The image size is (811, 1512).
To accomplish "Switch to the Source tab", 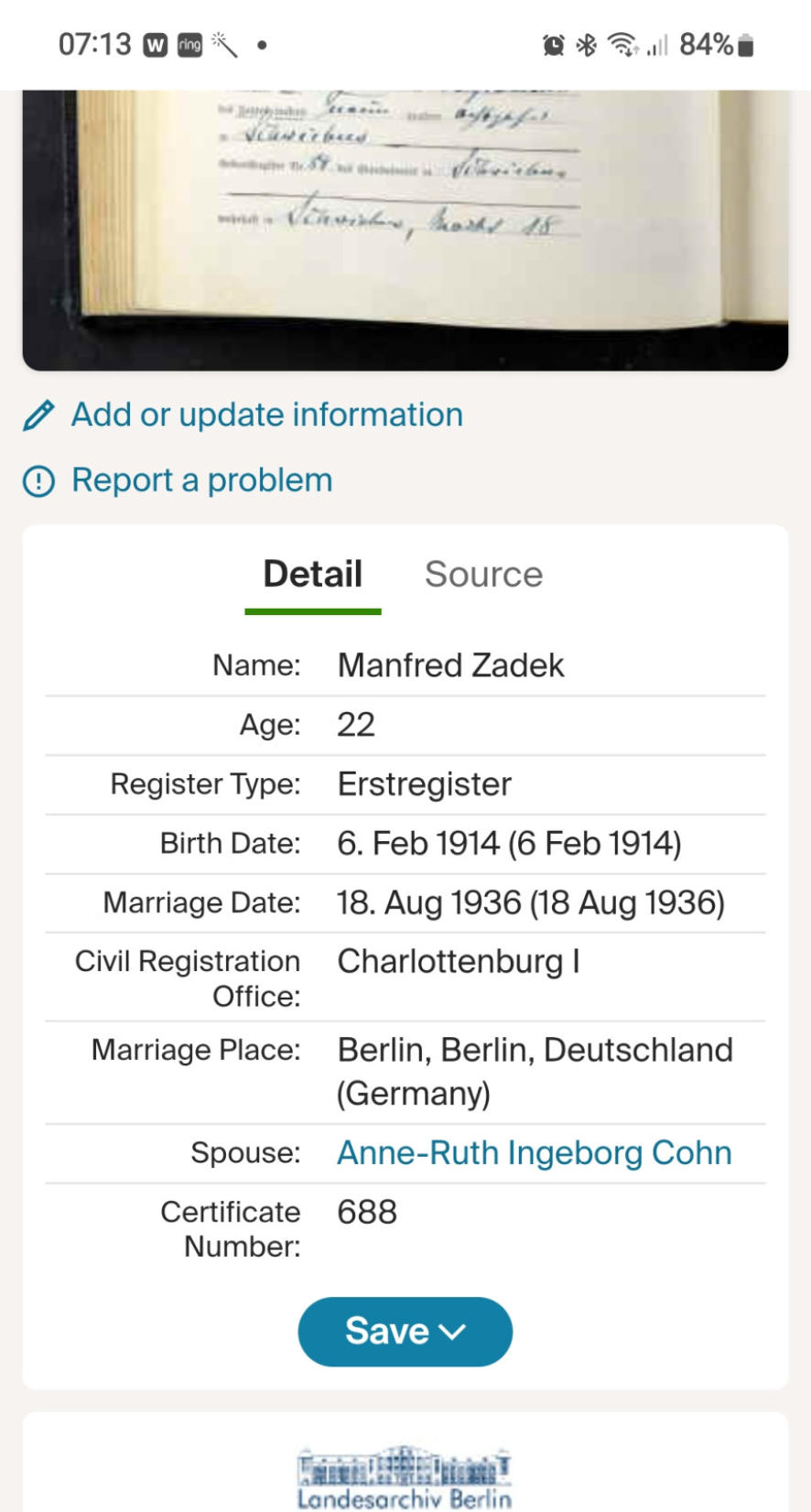I will [483, 575].
